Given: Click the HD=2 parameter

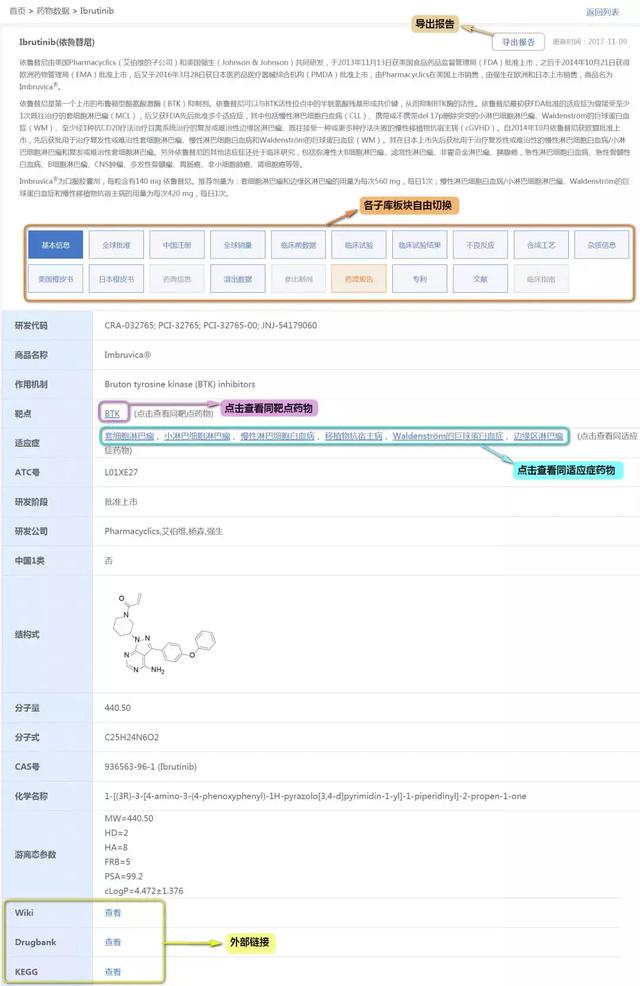Looking at the screenshot, I should coord(116,833).
